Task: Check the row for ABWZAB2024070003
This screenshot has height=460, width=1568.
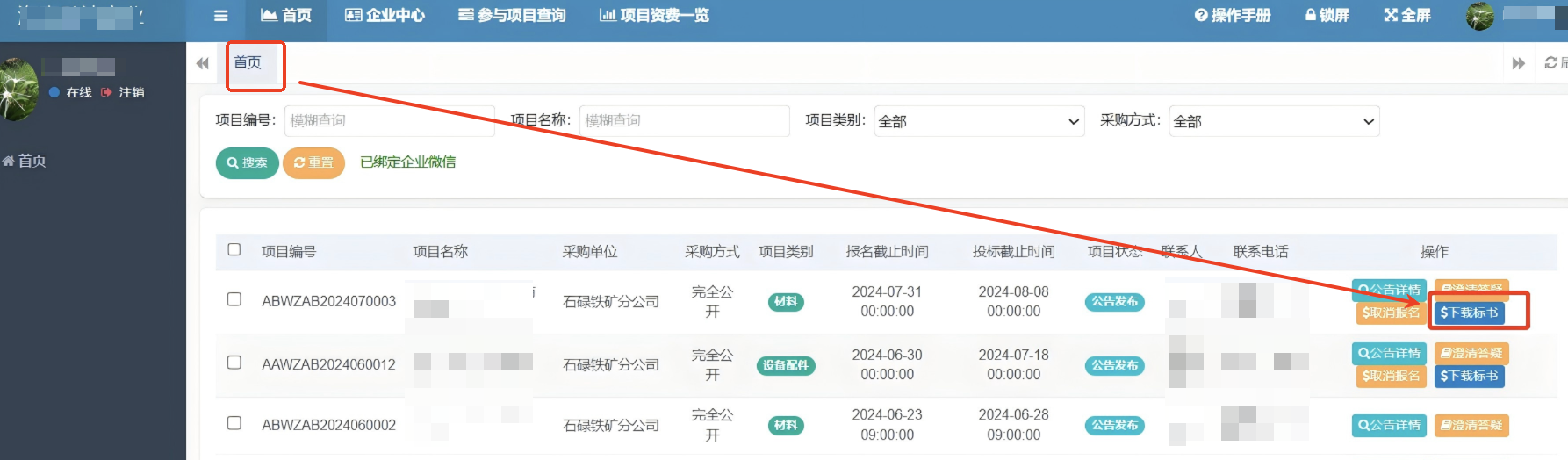Action: pyautogui.click(x=234, y=299)
